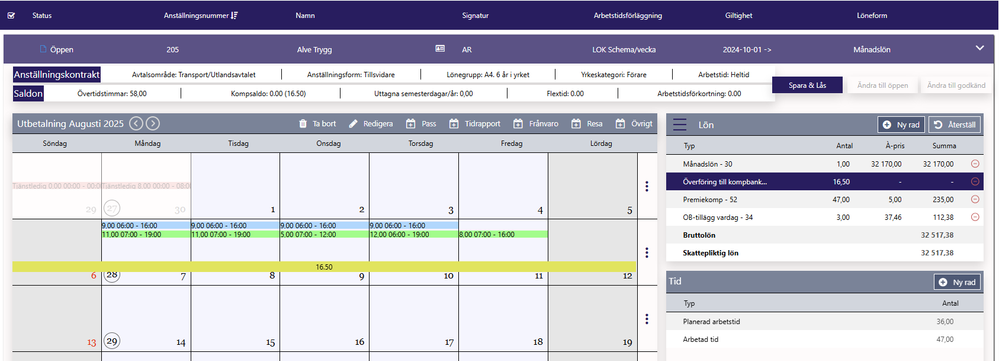Viewport: 999px width, 361px height.
Task: Add a Resa via its calendar icon
Action: (x=575, y=124)
